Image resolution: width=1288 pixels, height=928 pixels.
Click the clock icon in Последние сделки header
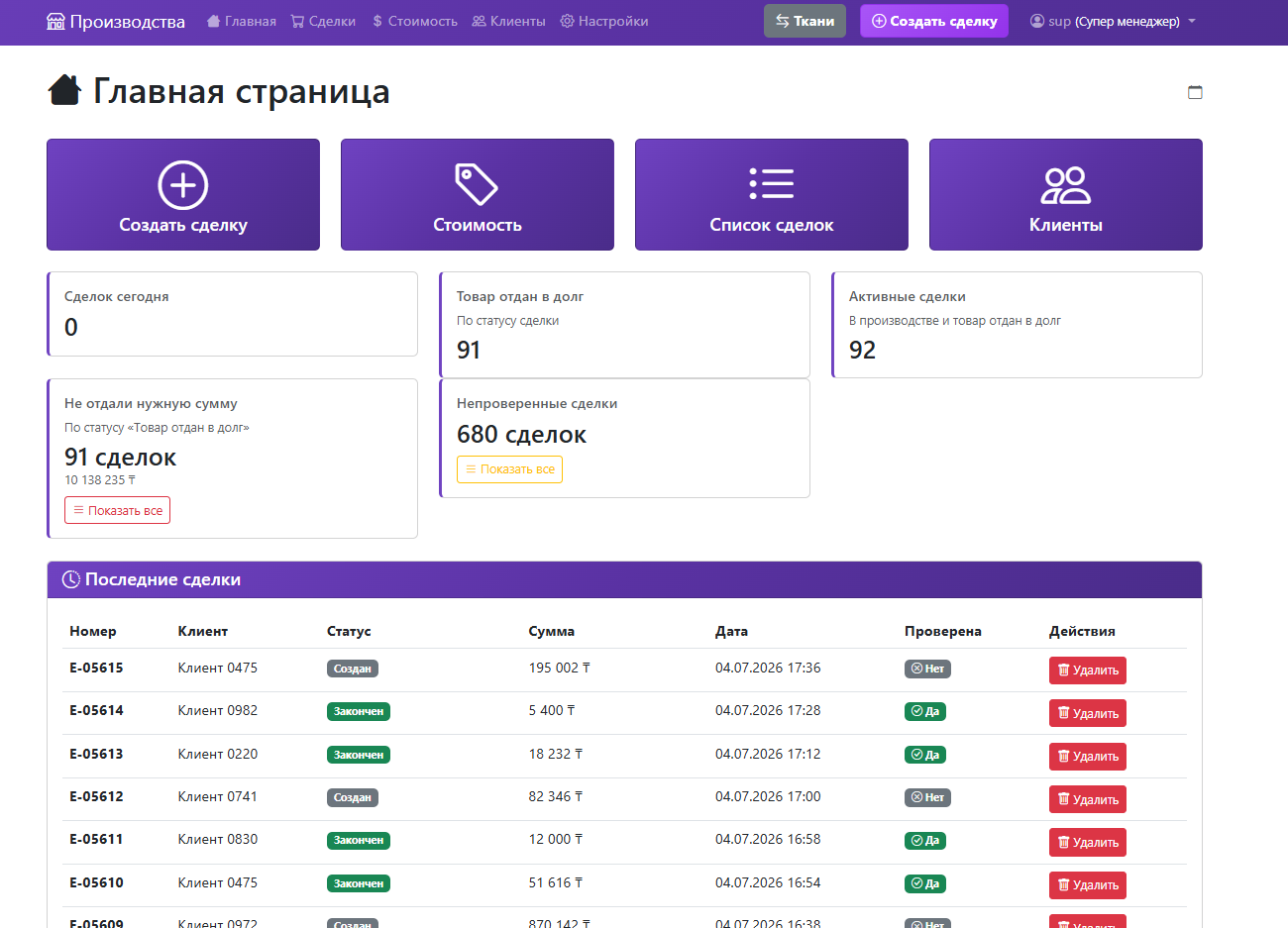click(71, 579)
